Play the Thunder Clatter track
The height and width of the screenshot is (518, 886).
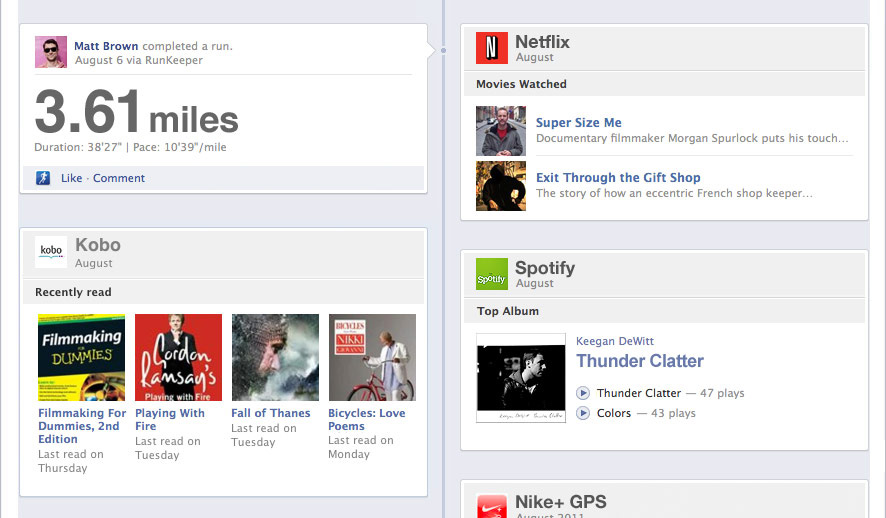click(x=584, y=393)
